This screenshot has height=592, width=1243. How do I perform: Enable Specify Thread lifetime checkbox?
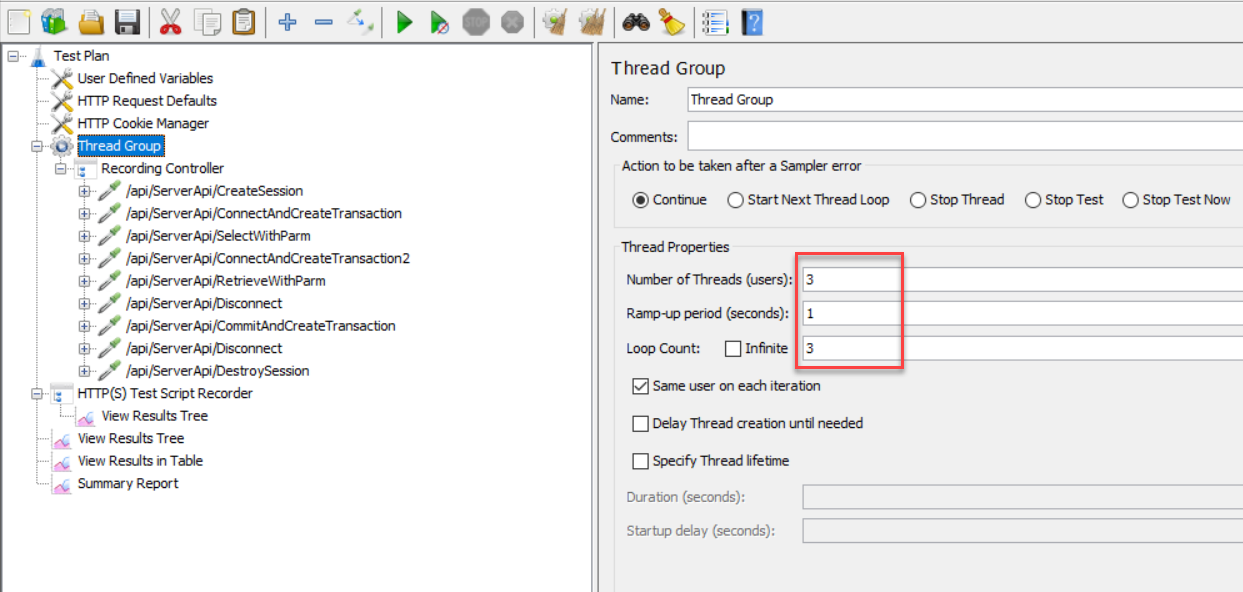click(x=640, y=461)
